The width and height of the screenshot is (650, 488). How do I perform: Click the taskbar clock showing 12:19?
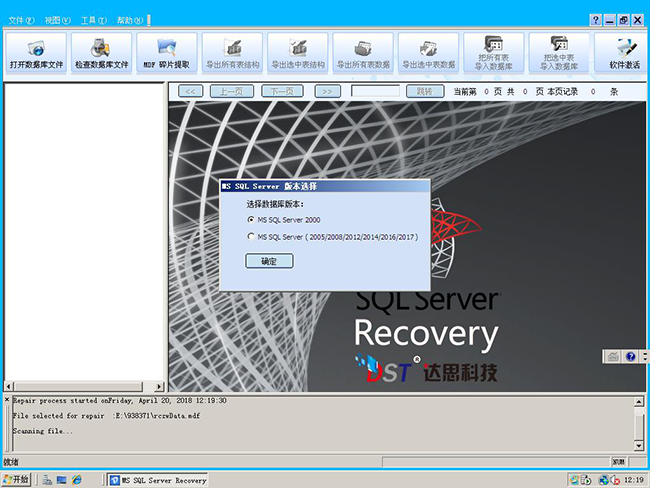point(634,480)
